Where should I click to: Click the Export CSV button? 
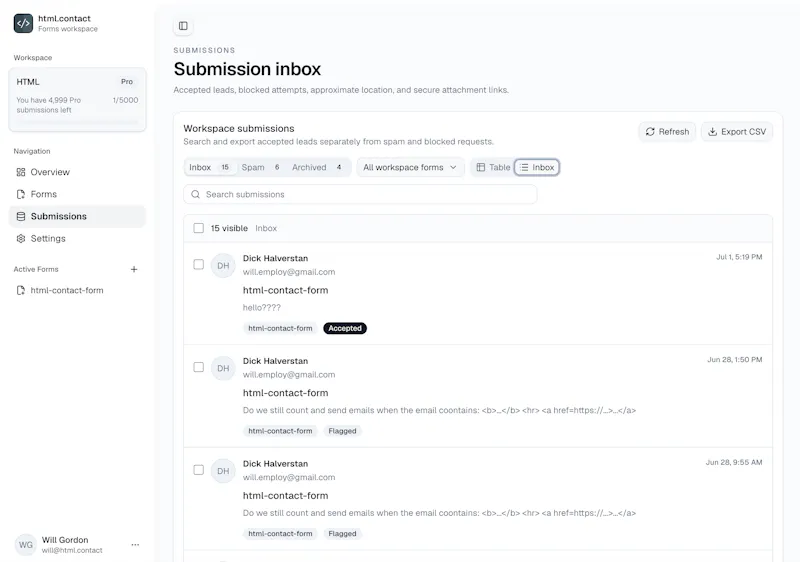tap(737, 132)
